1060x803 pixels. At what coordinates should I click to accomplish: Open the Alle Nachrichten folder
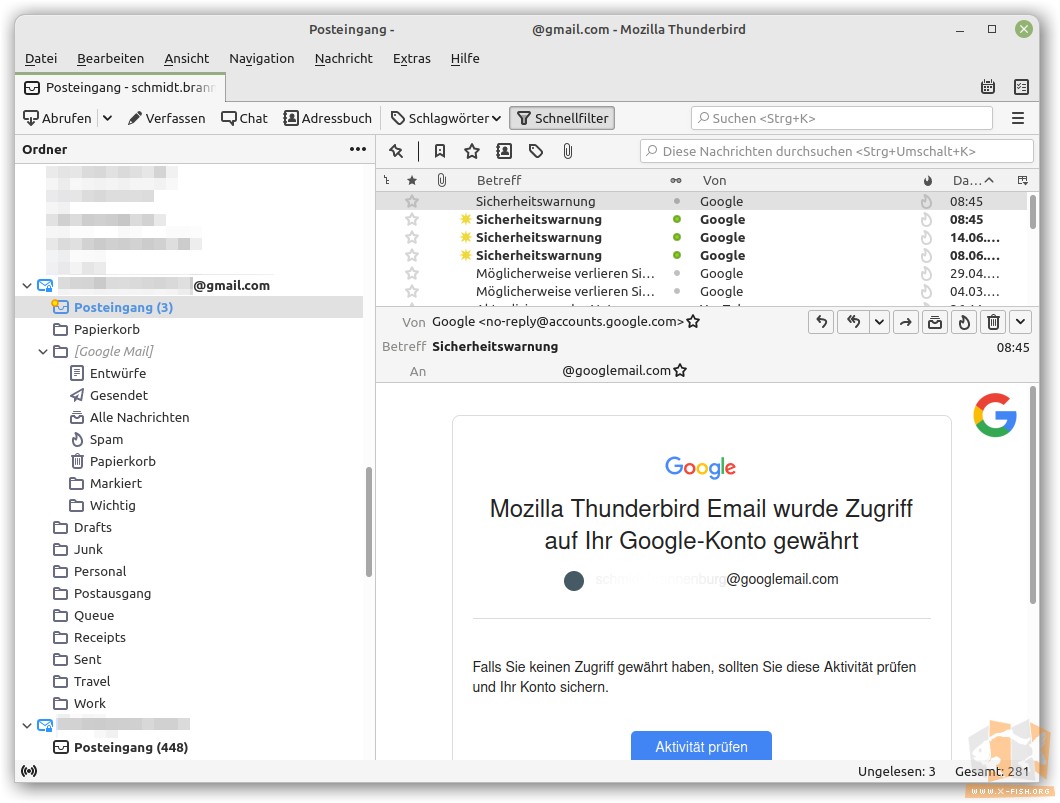tap(130, 417)
